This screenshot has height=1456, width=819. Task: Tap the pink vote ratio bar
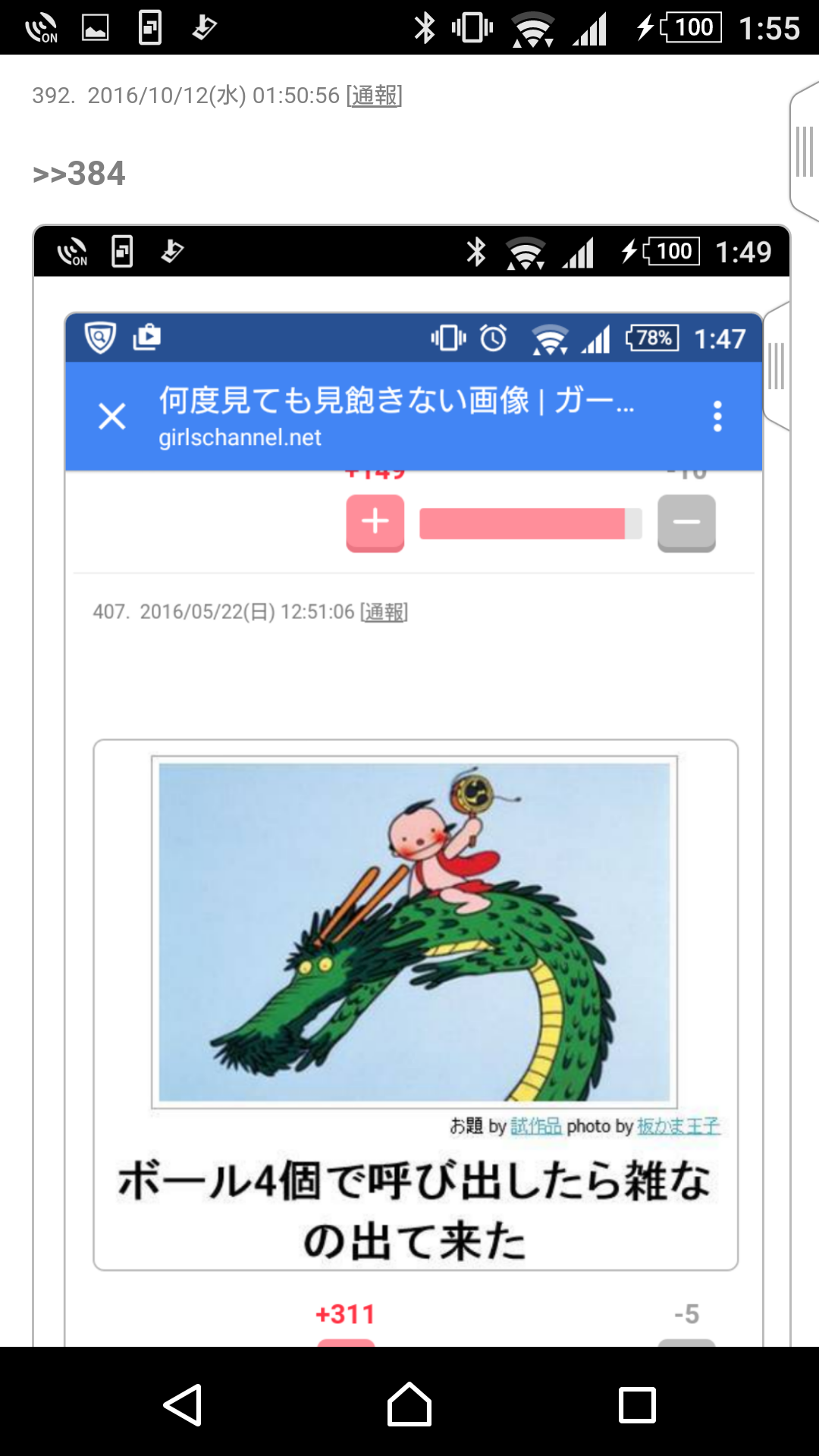[x=531, y=523]
